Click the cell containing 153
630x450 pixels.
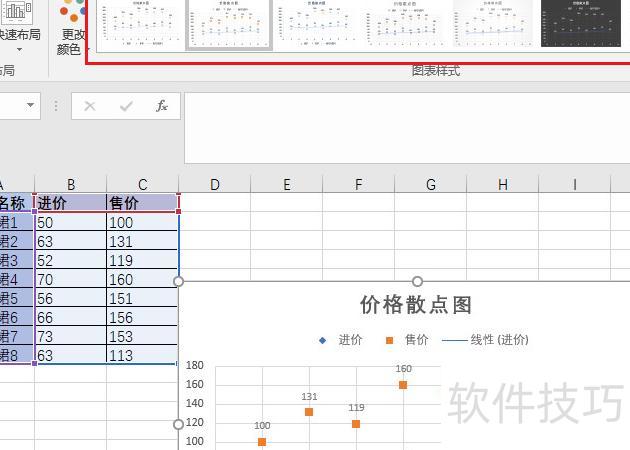click(x=143, y=336)
